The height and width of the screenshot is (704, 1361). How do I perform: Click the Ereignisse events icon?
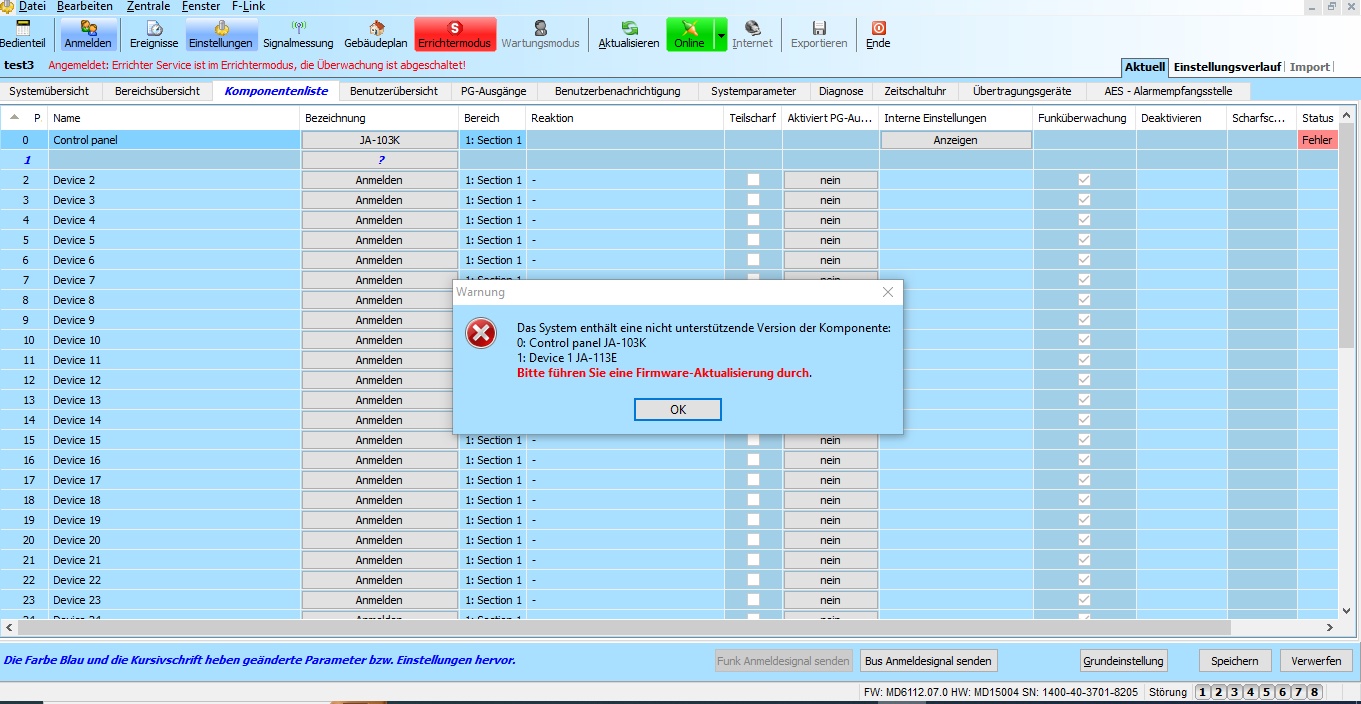pyautogui.click(x=154, y=34)
